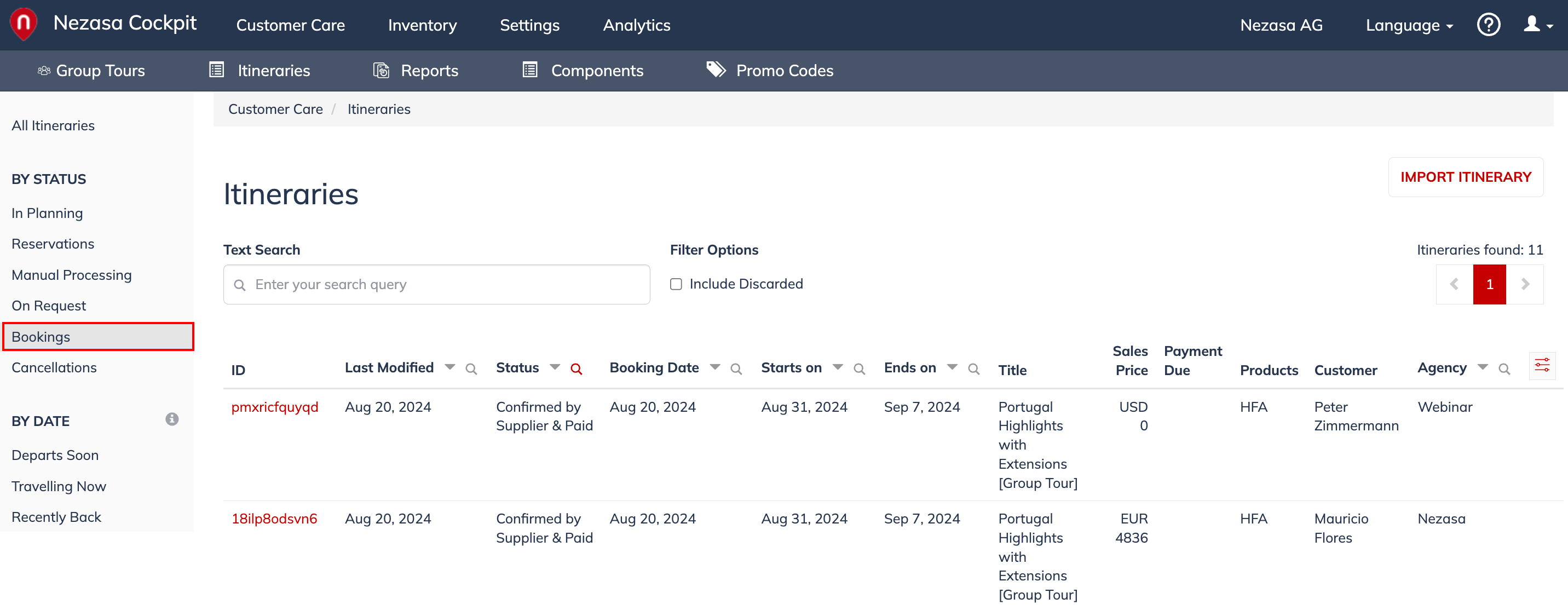Open the Agency sort arrow

pyautogui.click(x=1483, y=367)
